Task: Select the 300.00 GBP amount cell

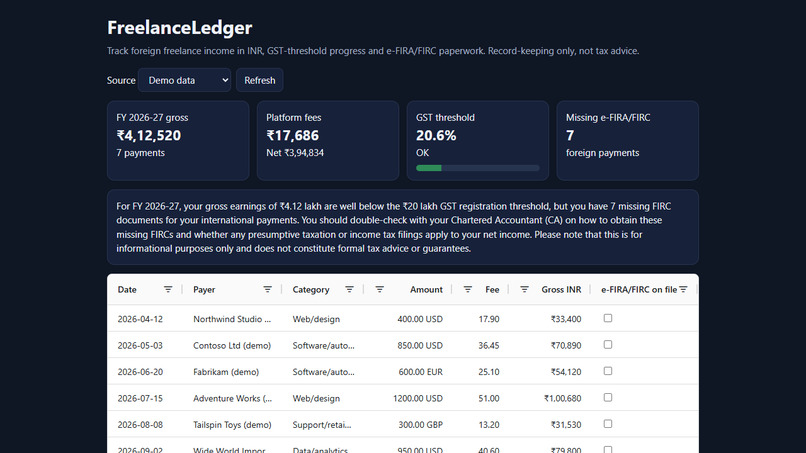Action: (420, 425)
